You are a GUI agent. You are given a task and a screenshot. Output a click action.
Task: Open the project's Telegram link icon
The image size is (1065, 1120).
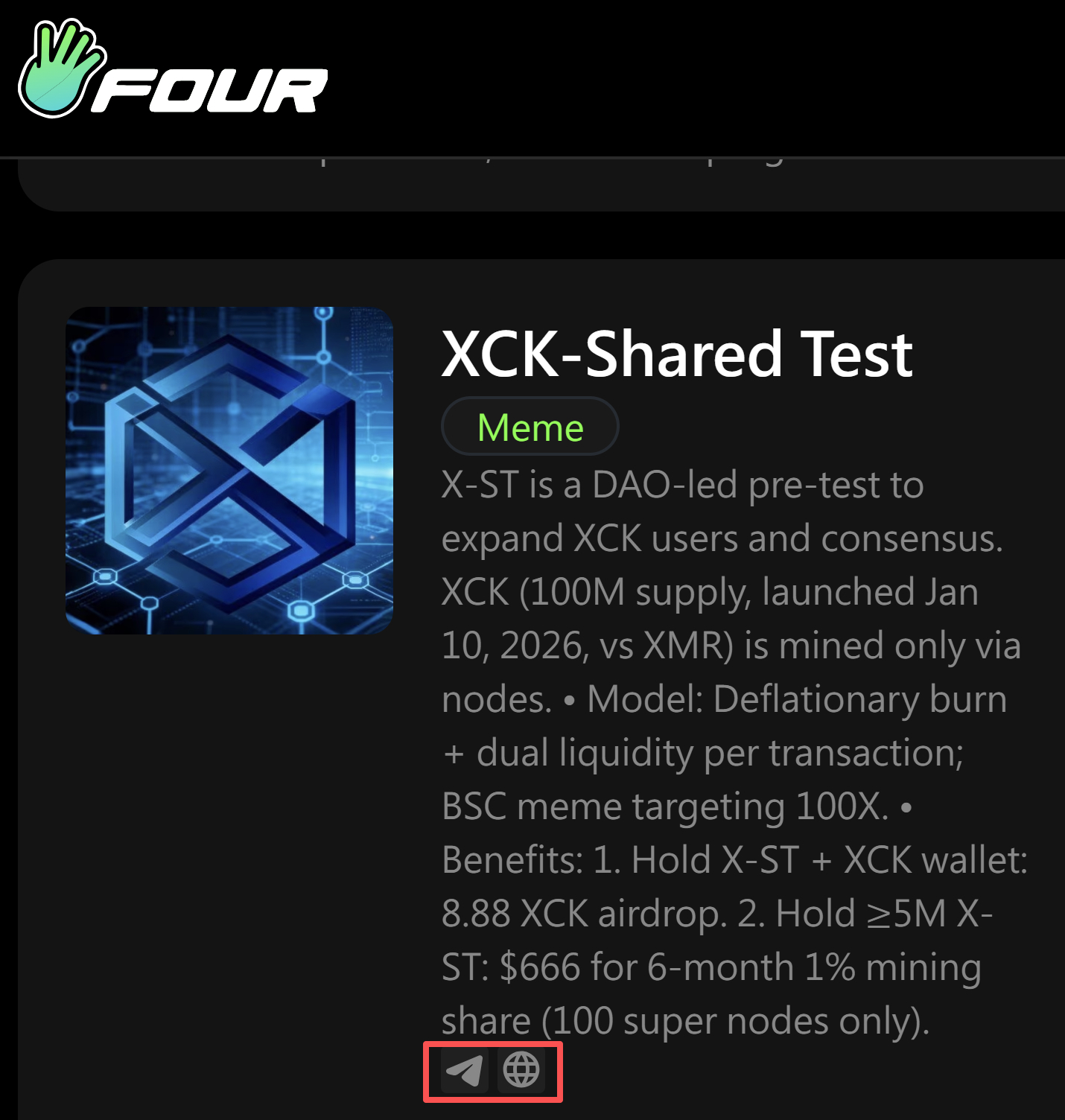(x=464, y=1071)
